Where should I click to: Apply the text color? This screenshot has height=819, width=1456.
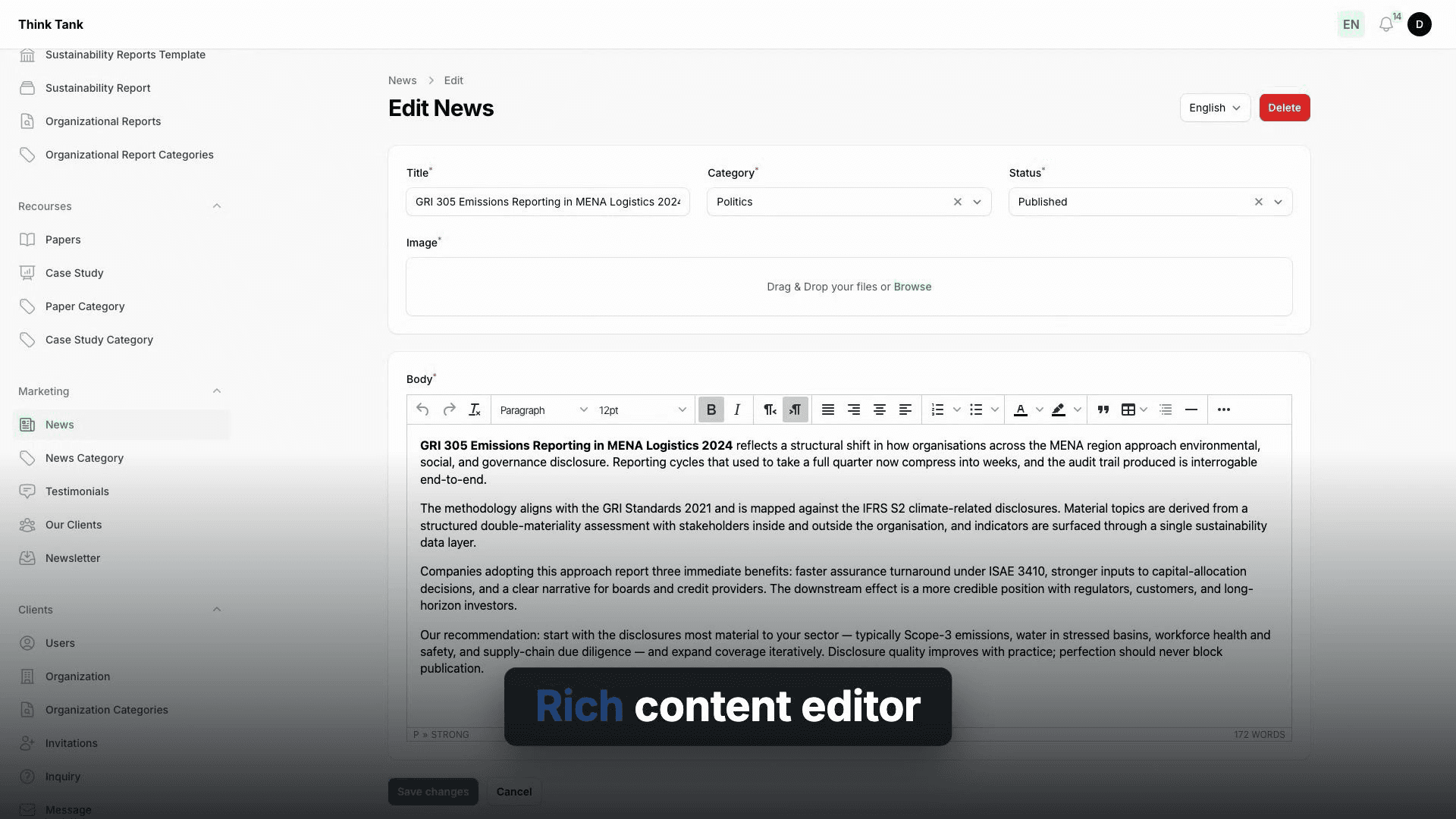(1021, 409)
